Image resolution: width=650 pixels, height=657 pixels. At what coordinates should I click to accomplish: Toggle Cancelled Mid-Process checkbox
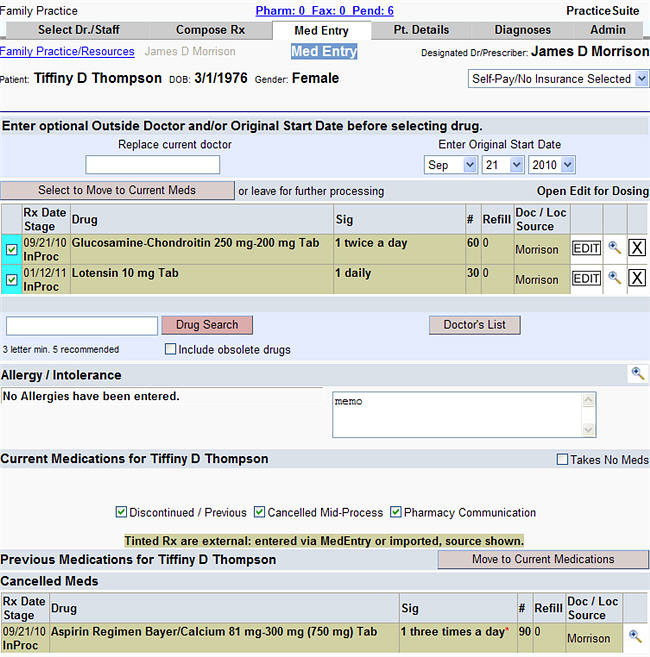click(x=259, y=512)
